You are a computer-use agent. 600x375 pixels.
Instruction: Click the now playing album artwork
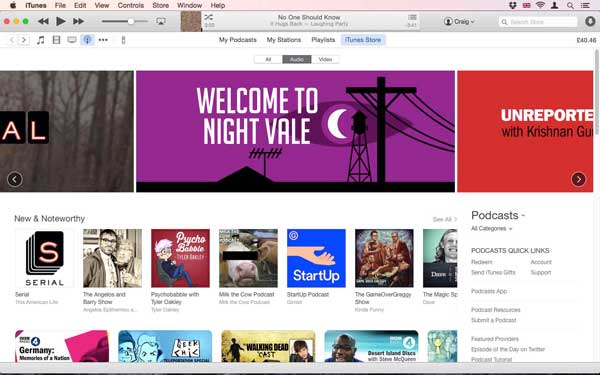pyautogui.click(x=191, y=21)
